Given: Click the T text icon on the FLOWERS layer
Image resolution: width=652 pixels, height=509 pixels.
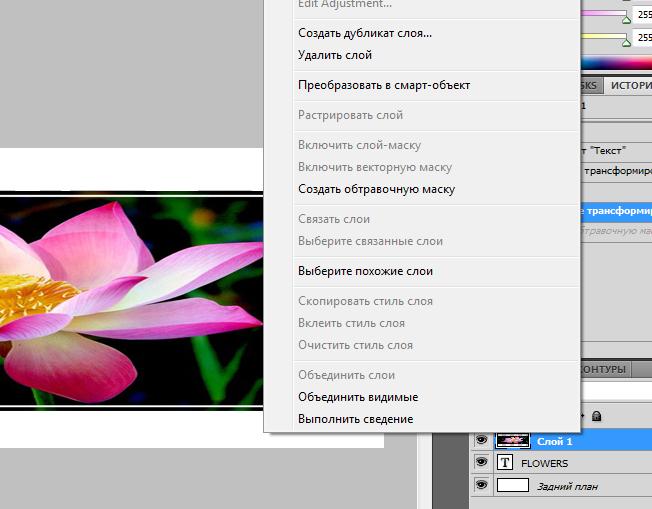Looking at the screenshot, I should pos(505,463).
